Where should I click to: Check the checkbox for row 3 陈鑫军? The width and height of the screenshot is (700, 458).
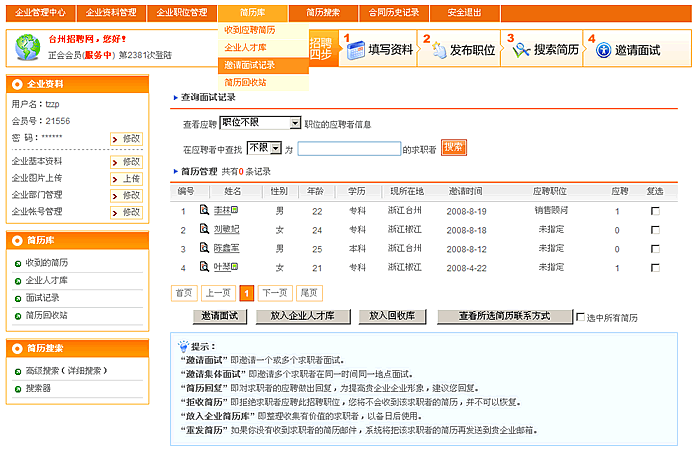point(655,248)
